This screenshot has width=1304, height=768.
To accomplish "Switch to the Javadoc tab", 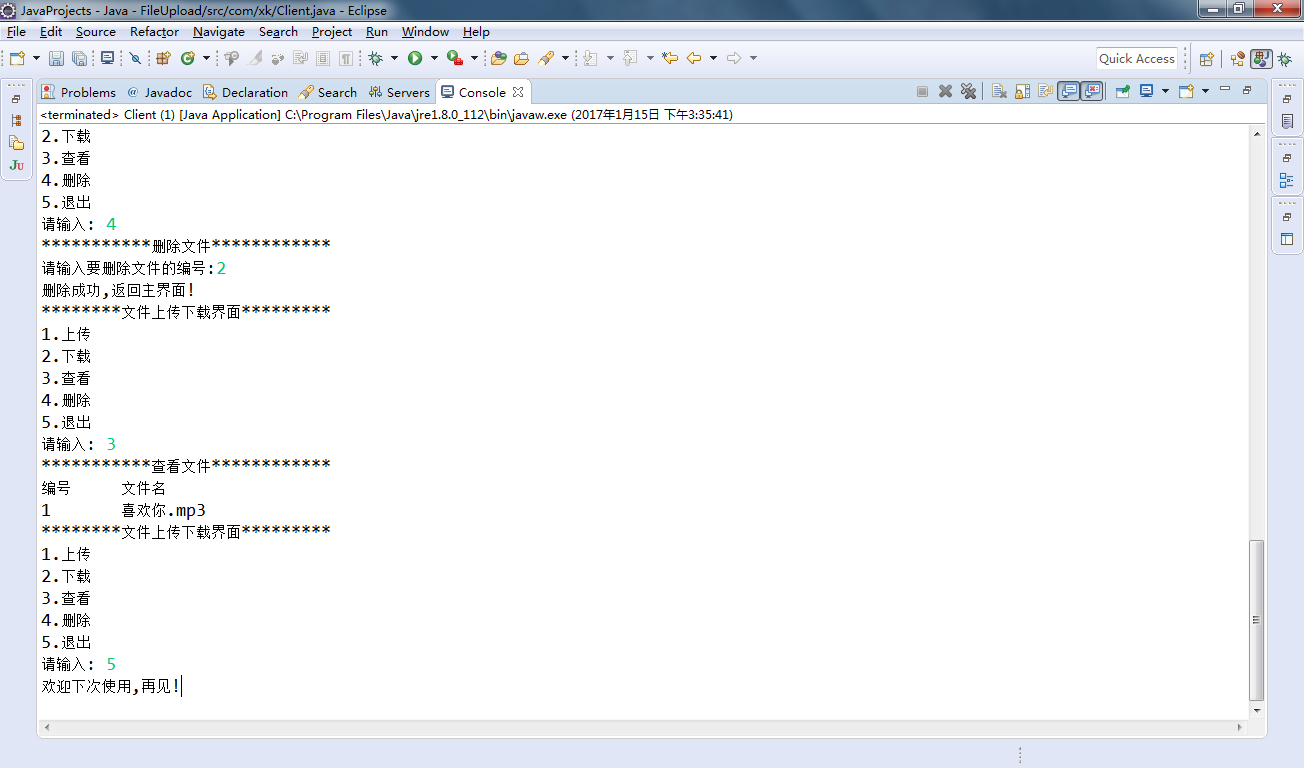I will tap(158, 92).
